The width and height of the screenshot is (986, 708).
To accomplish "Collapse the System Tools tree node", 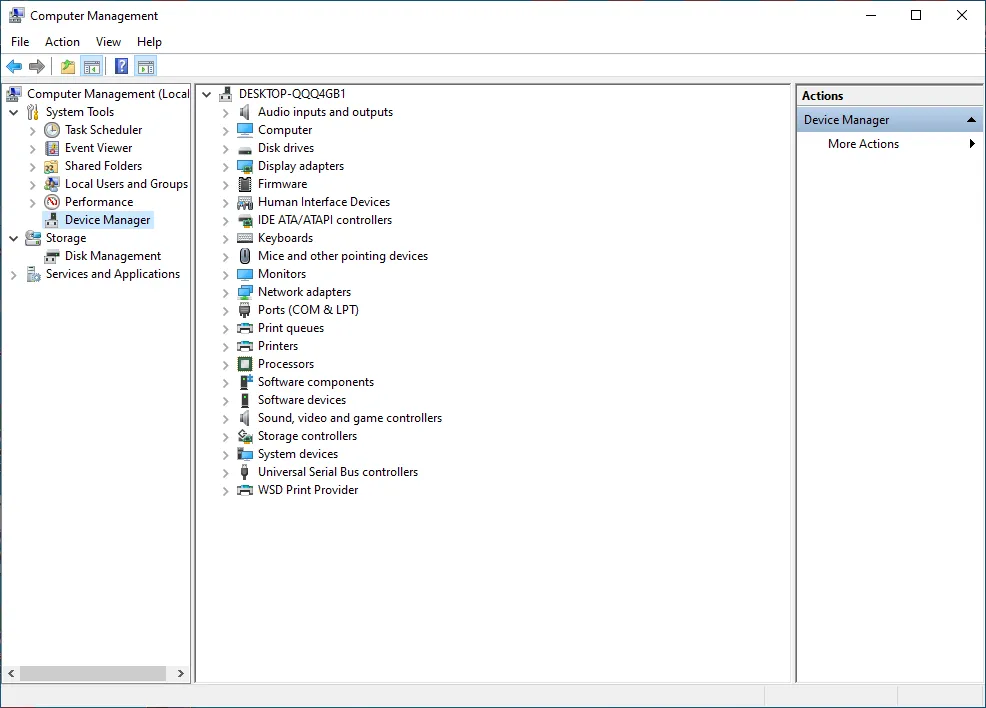I will pos(14,113).
